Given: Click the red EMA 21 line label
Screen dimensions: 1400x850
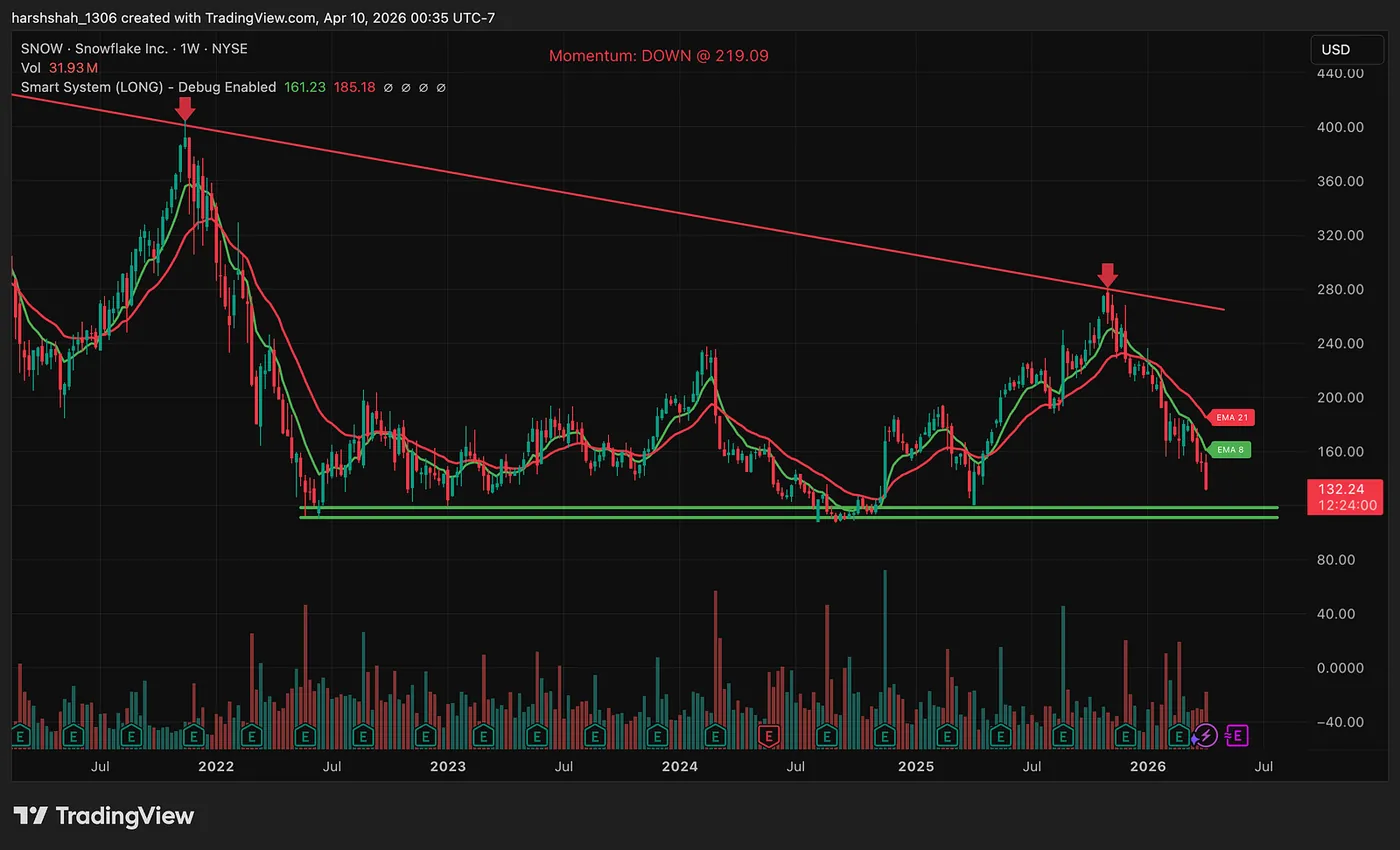Looking at the screenshot, I should click(1230, 417).
